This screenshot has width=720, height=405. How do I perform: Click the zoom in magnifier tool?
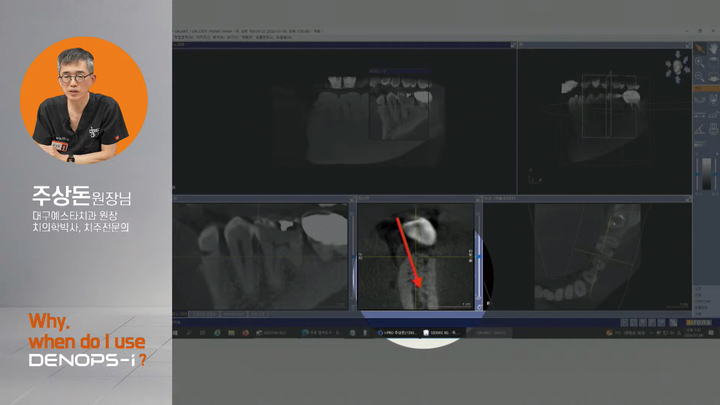click(699, 62)
